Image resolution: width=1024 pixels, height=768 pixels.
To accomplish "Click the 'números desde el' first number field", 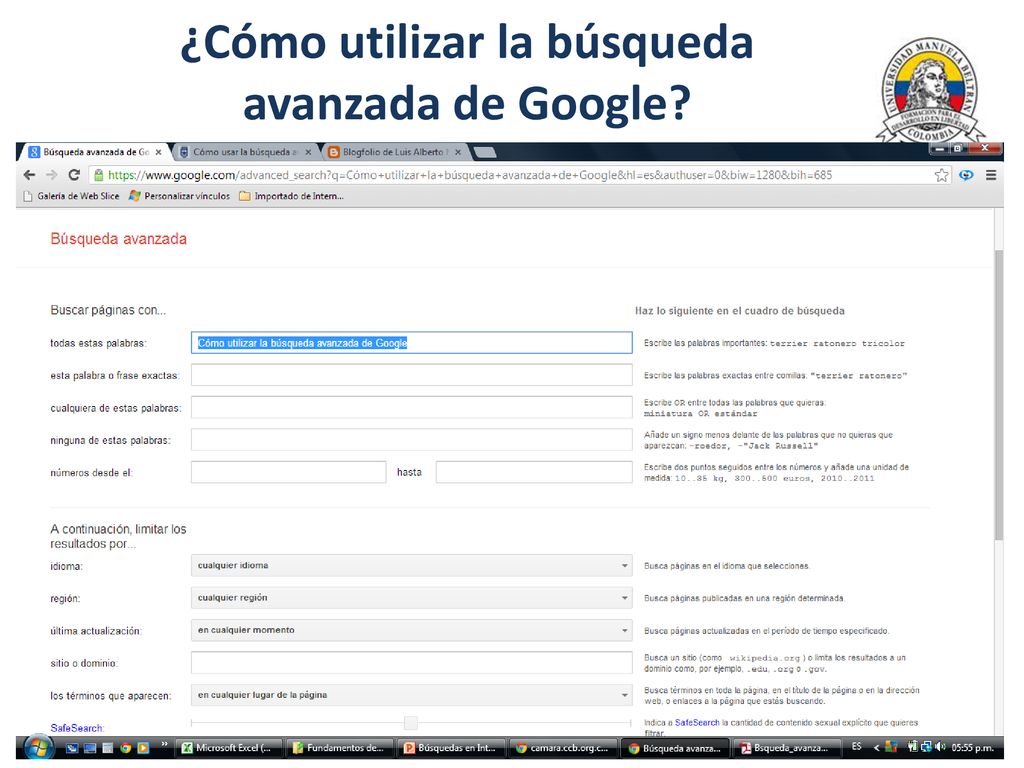I will click(x=289, y=472).
